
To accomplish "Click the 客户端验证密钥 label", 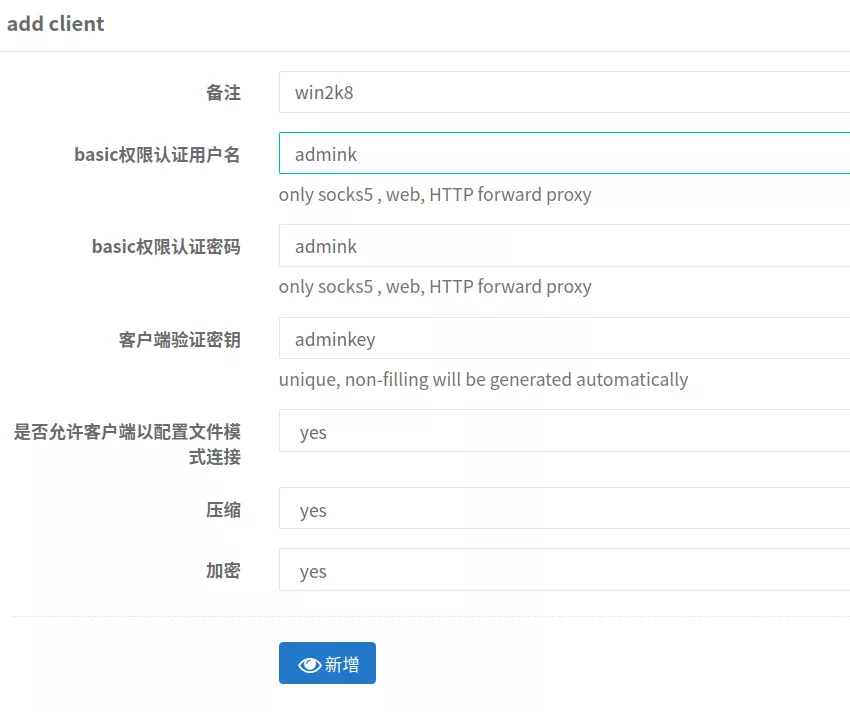I will click(x=179, y=340).
